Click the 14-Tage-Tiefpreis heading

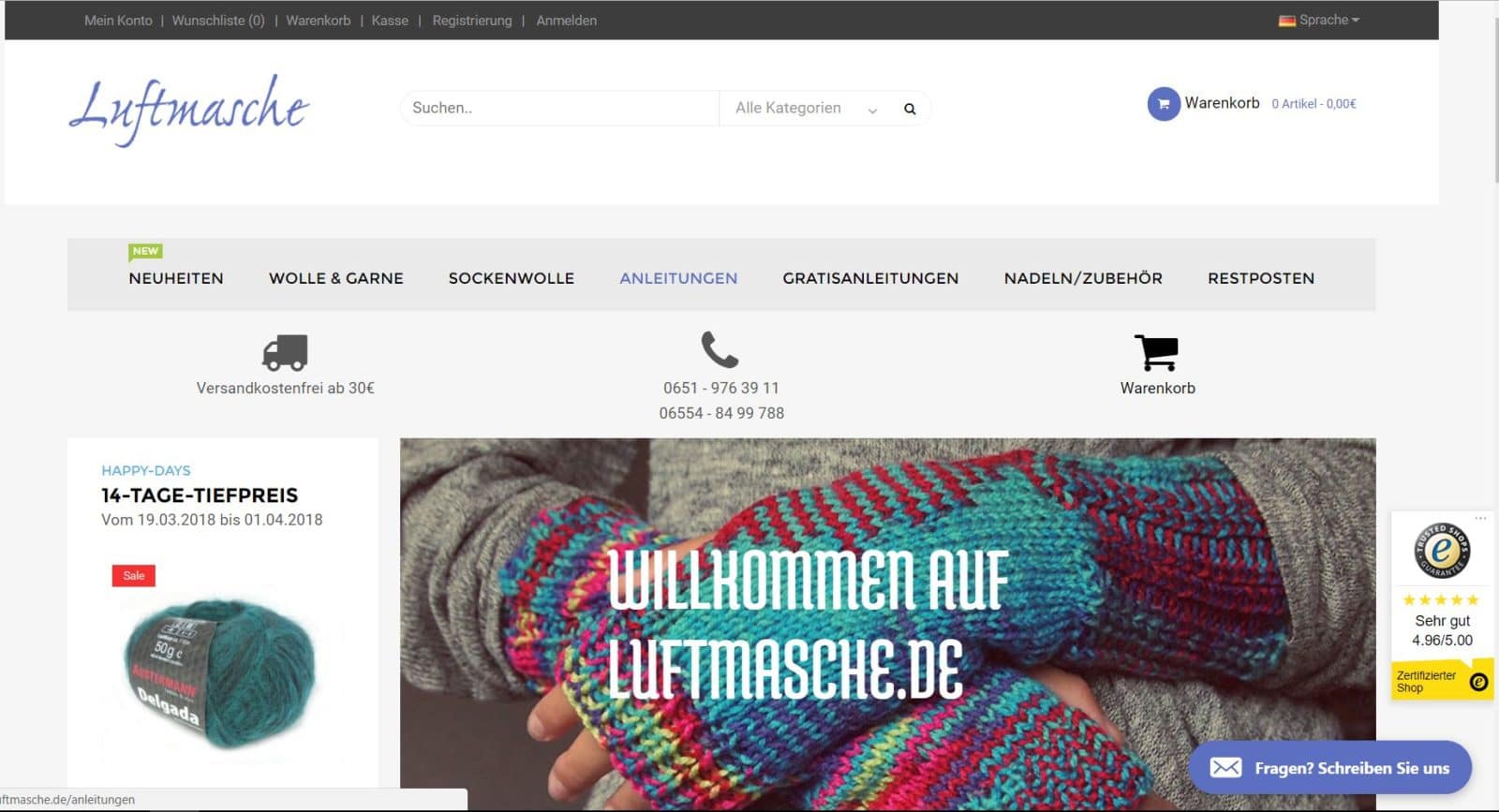[200, 495]
